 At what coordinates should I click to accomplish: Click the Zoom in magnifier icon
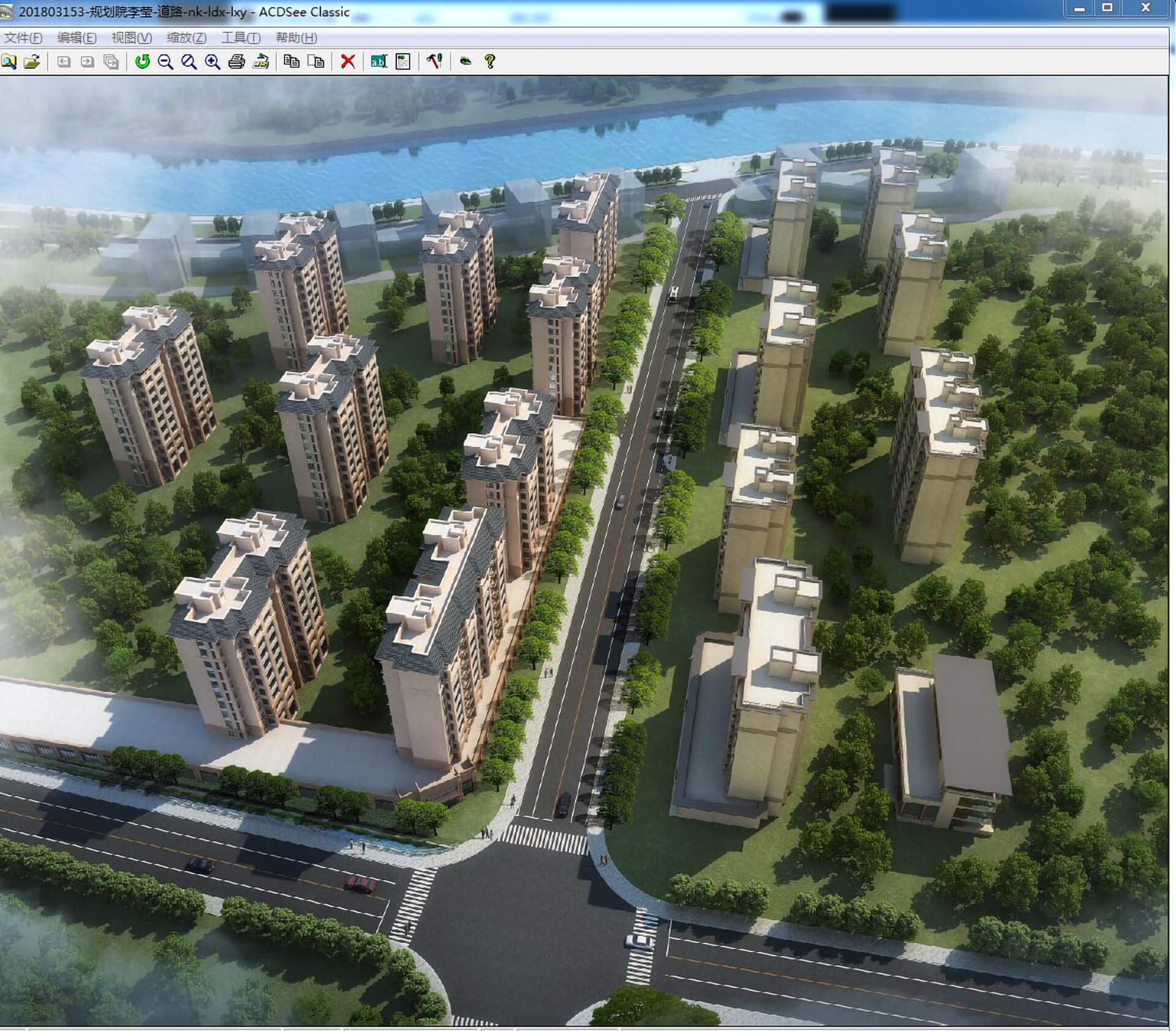(x=213, y=61)
